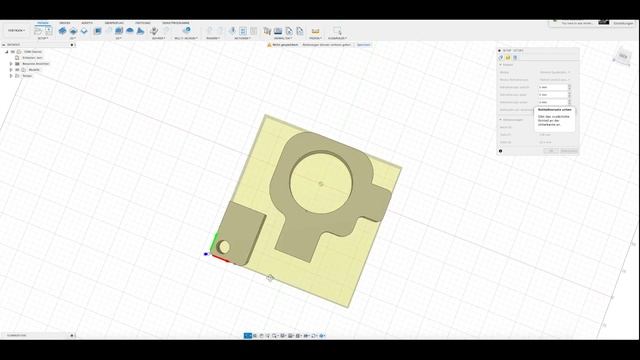Select the third 2D milling strategy icon
This screenshot has height=360, width=640.
point(84,31)
